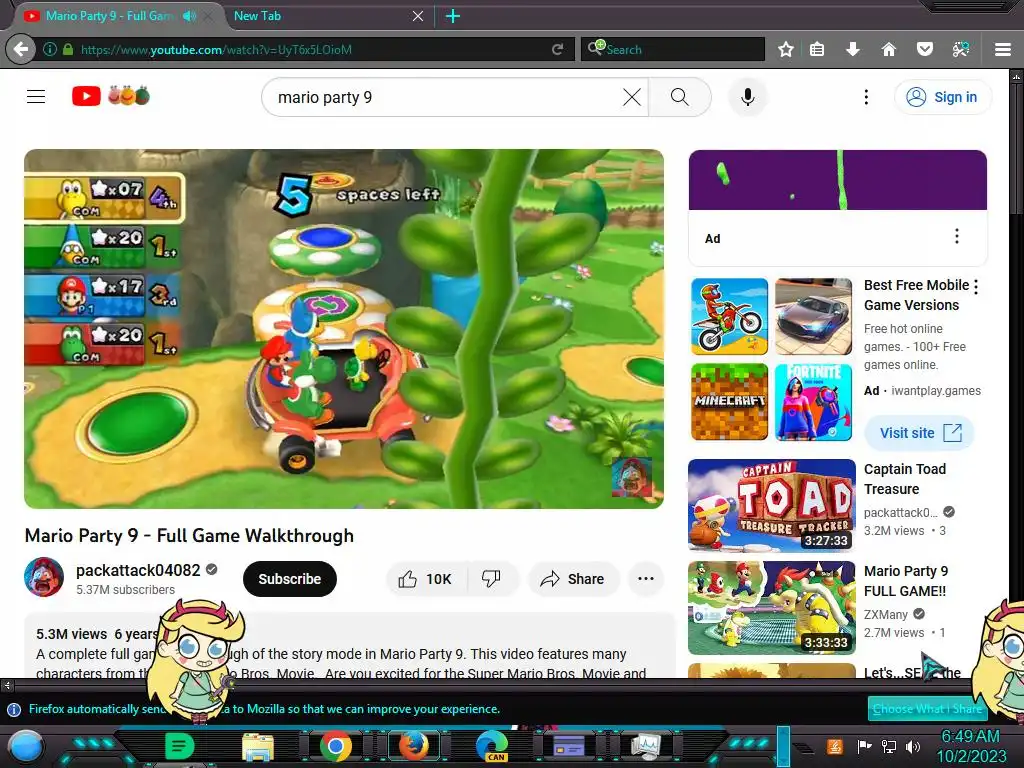Screen dimensions: 1024x768
Task: Click the car game ad tile
Action: click(x=813, y=317)
